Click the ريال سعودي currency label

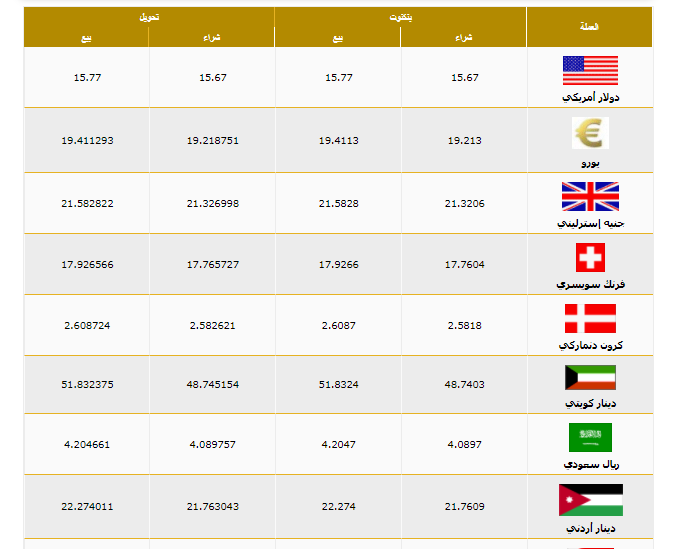[590, 465]
